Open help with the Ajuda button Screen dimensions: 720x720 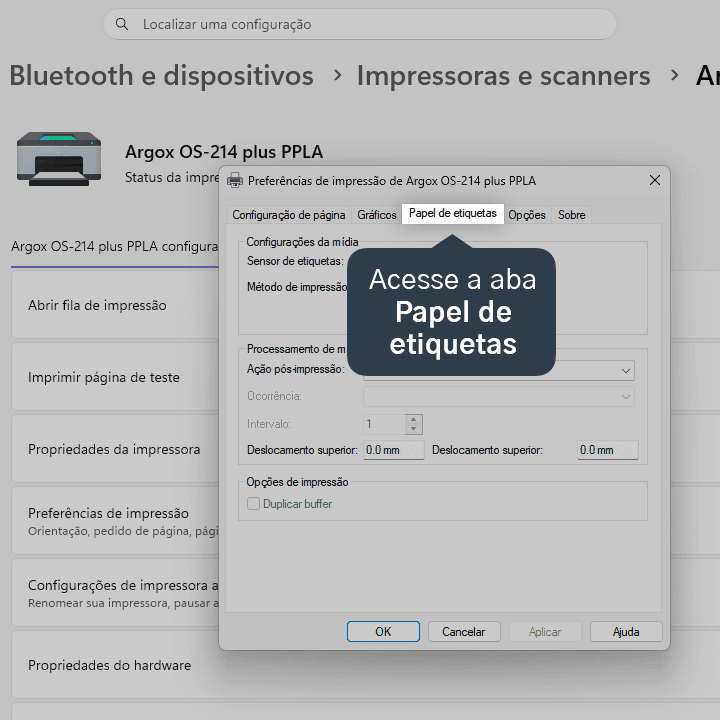coord(626,632)
